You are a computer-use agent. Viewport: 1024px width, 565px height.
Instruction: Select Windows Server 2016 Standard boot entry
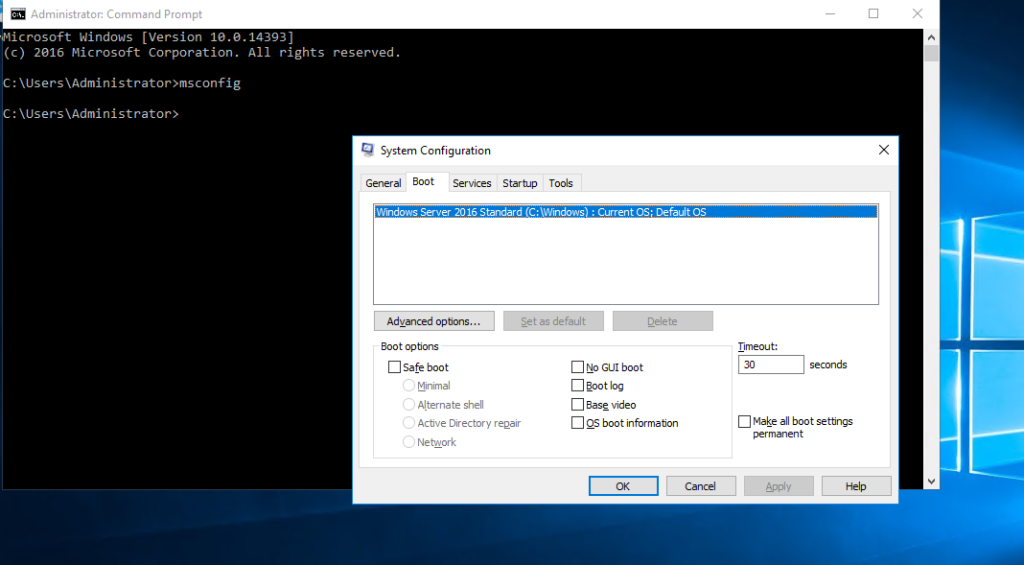pos(626,212)
